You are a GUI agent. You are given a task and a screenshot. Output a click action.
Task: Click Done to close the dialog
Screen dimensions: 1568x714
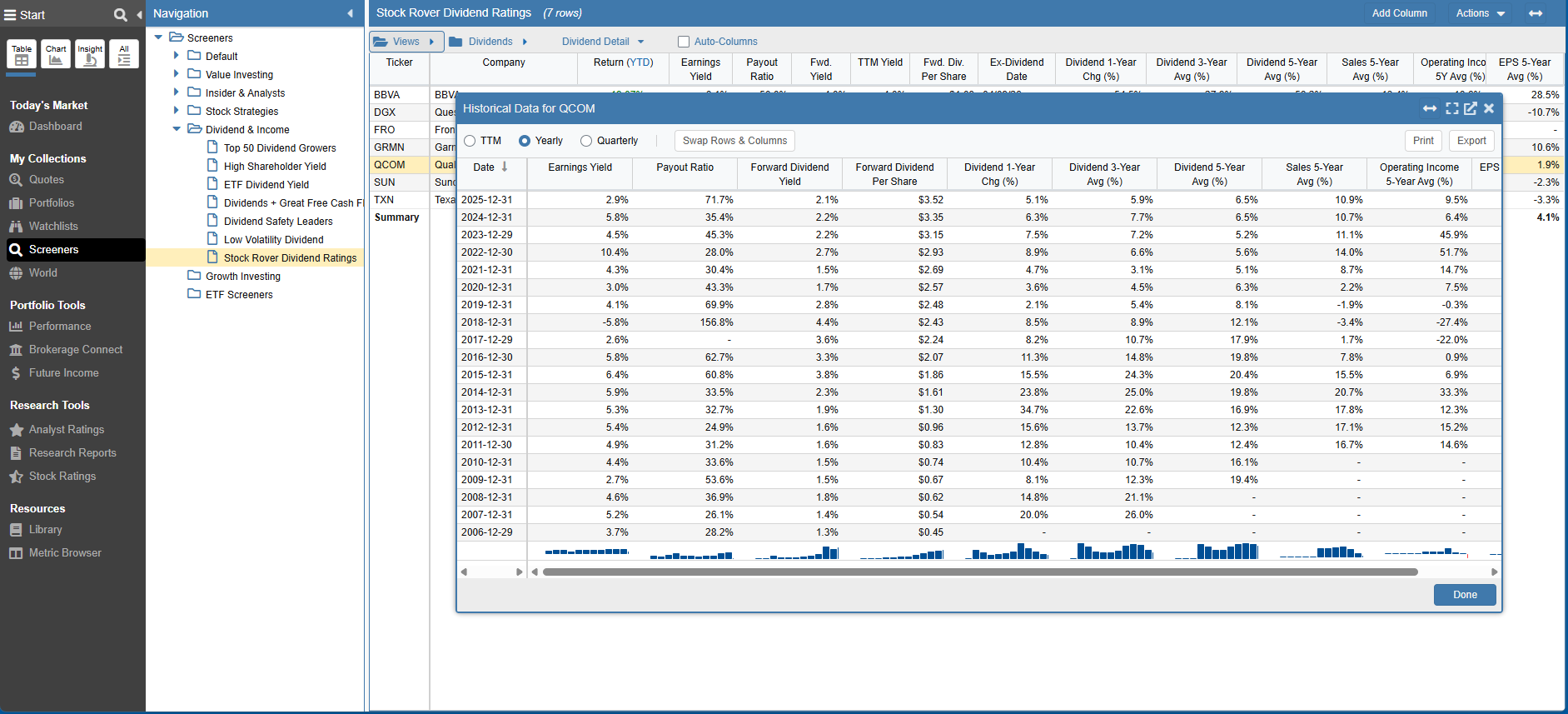click(x=1465, y=595)
